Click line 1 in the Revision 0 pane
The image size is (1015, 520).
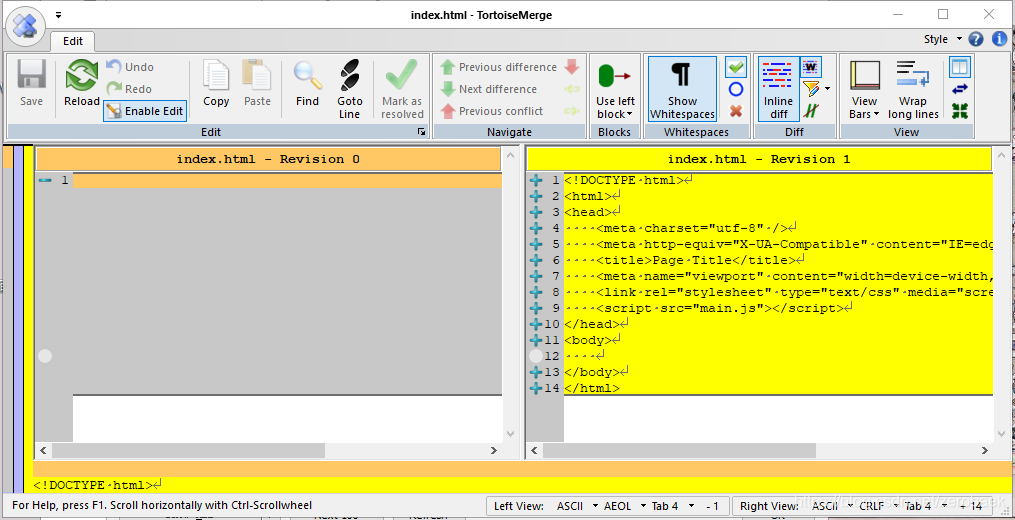tap(287, 180)
